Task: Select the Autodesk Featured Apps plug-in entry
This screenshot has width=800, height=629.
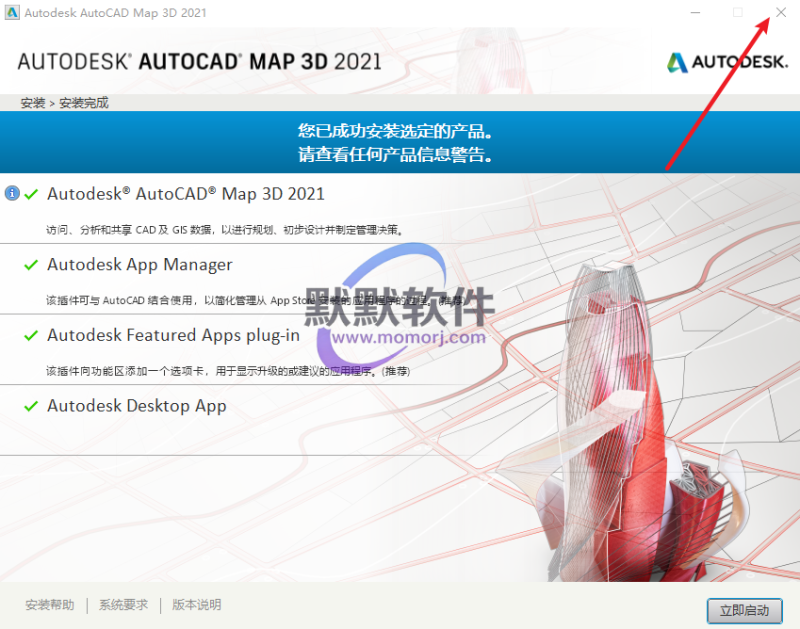Action: pyautogui.click(x=173, y=336)
